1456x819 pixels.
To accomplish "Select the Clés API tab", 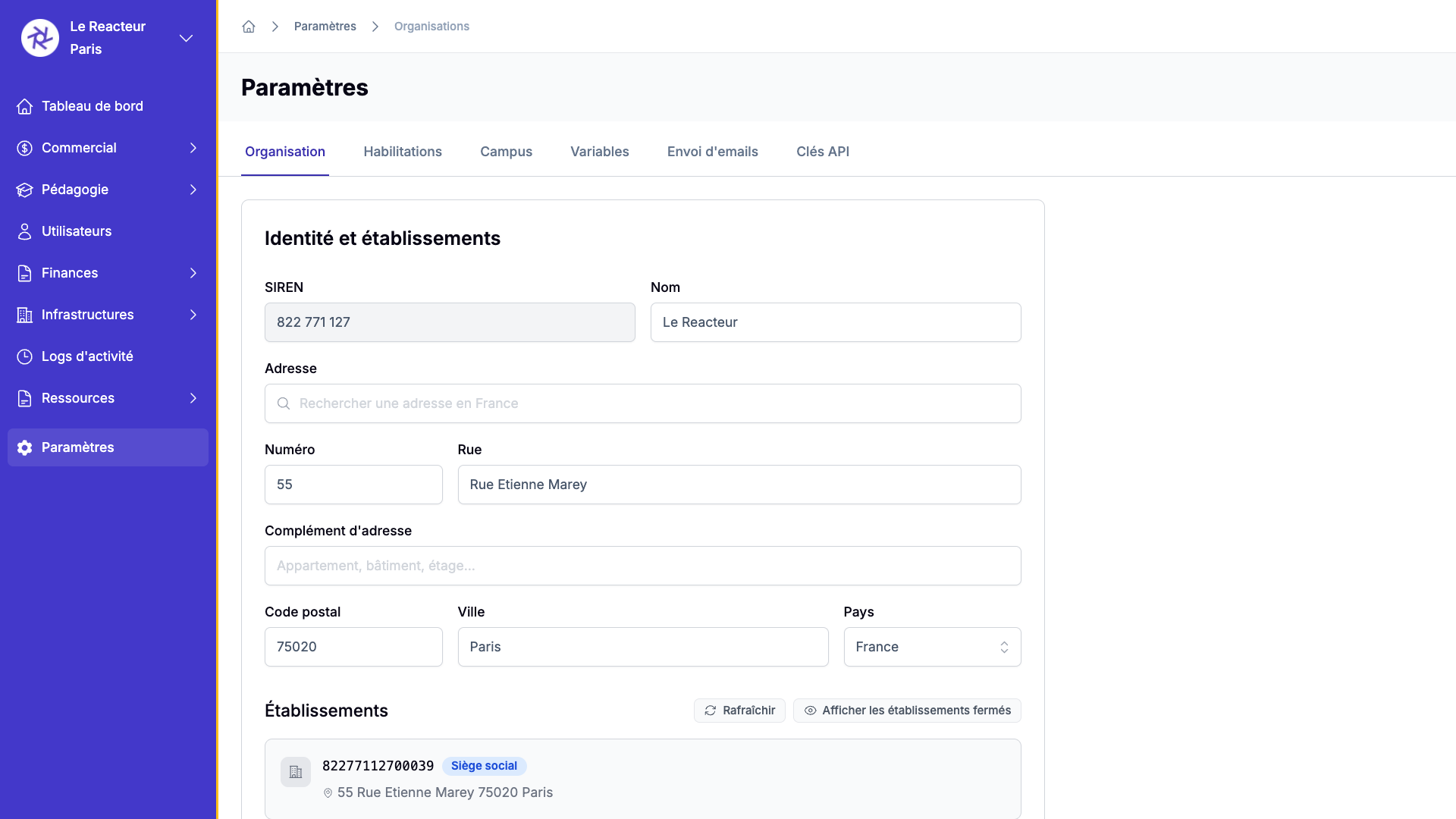I will 823,152.
